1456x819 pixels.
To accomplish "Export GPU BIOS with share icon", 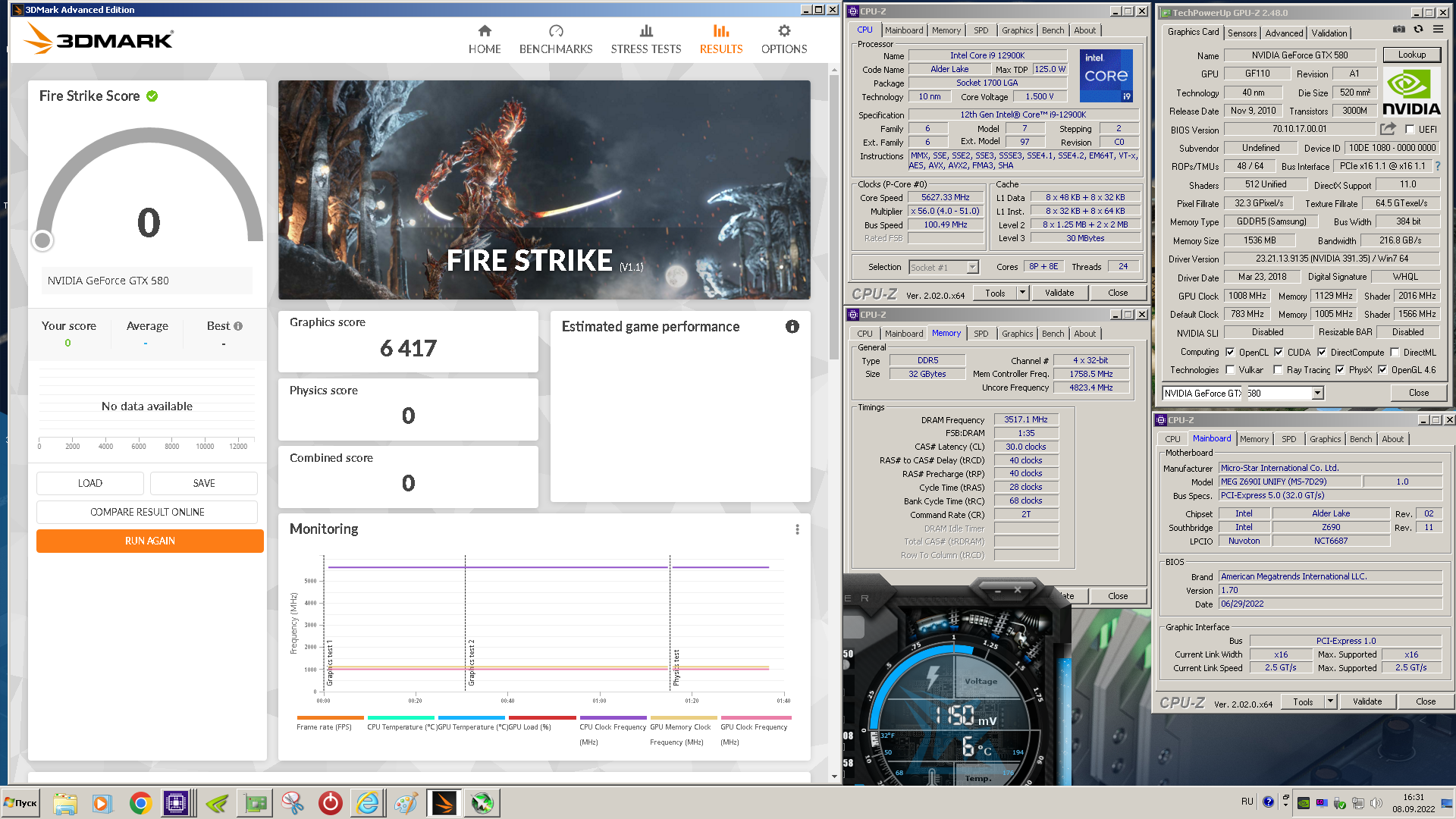I will click(1388, 129).
